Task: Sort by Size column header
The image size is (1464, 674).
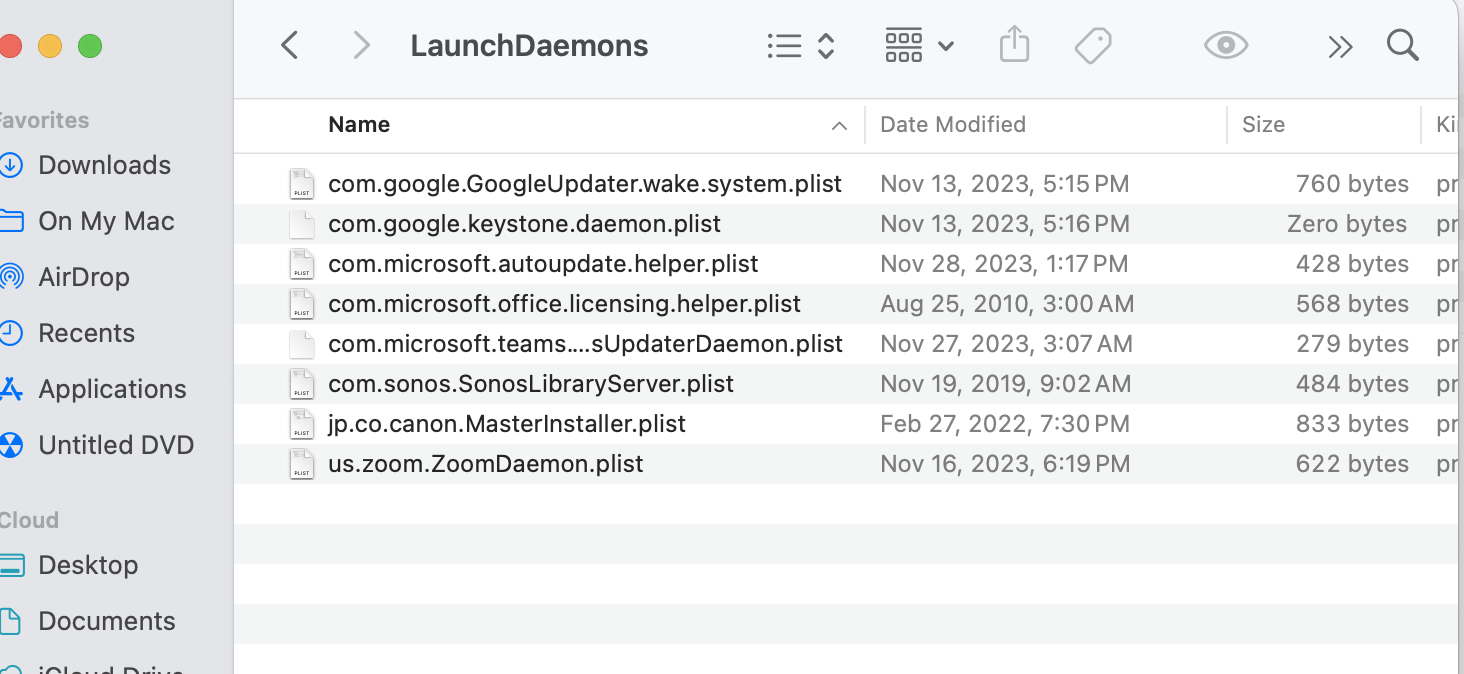Action: coord(1263,125)
